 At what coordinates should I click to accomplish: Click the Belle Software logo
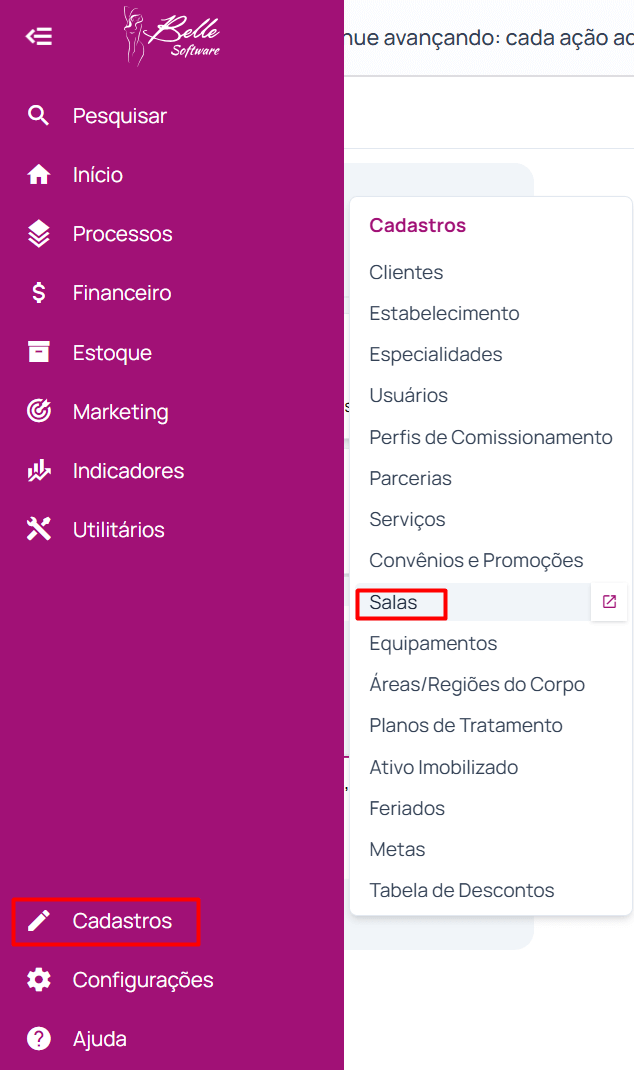pyautogui.click(x=171, y=36)
